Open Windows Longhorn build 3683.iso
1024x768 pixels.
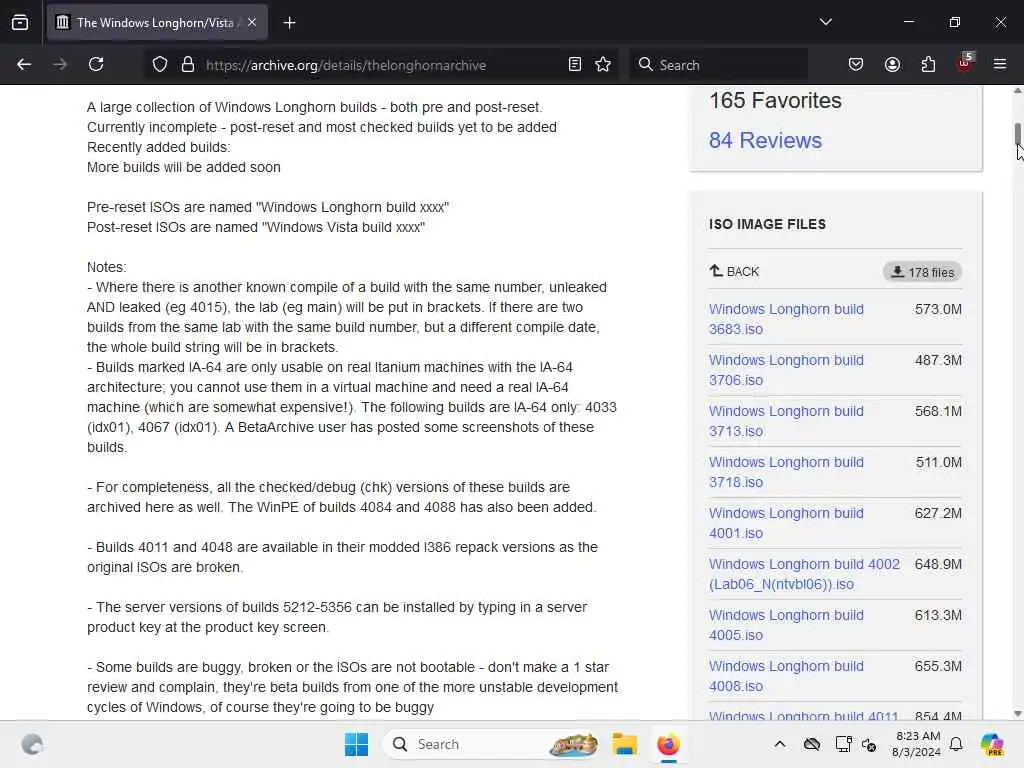(786, 319)
